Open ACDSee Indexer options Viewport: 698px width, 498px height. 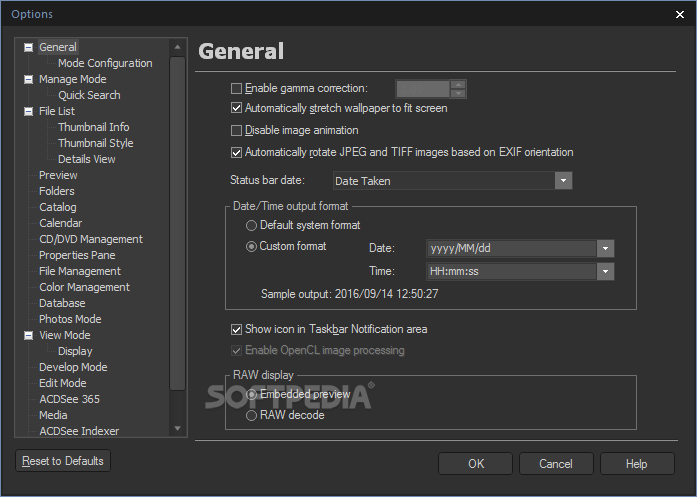79,431
